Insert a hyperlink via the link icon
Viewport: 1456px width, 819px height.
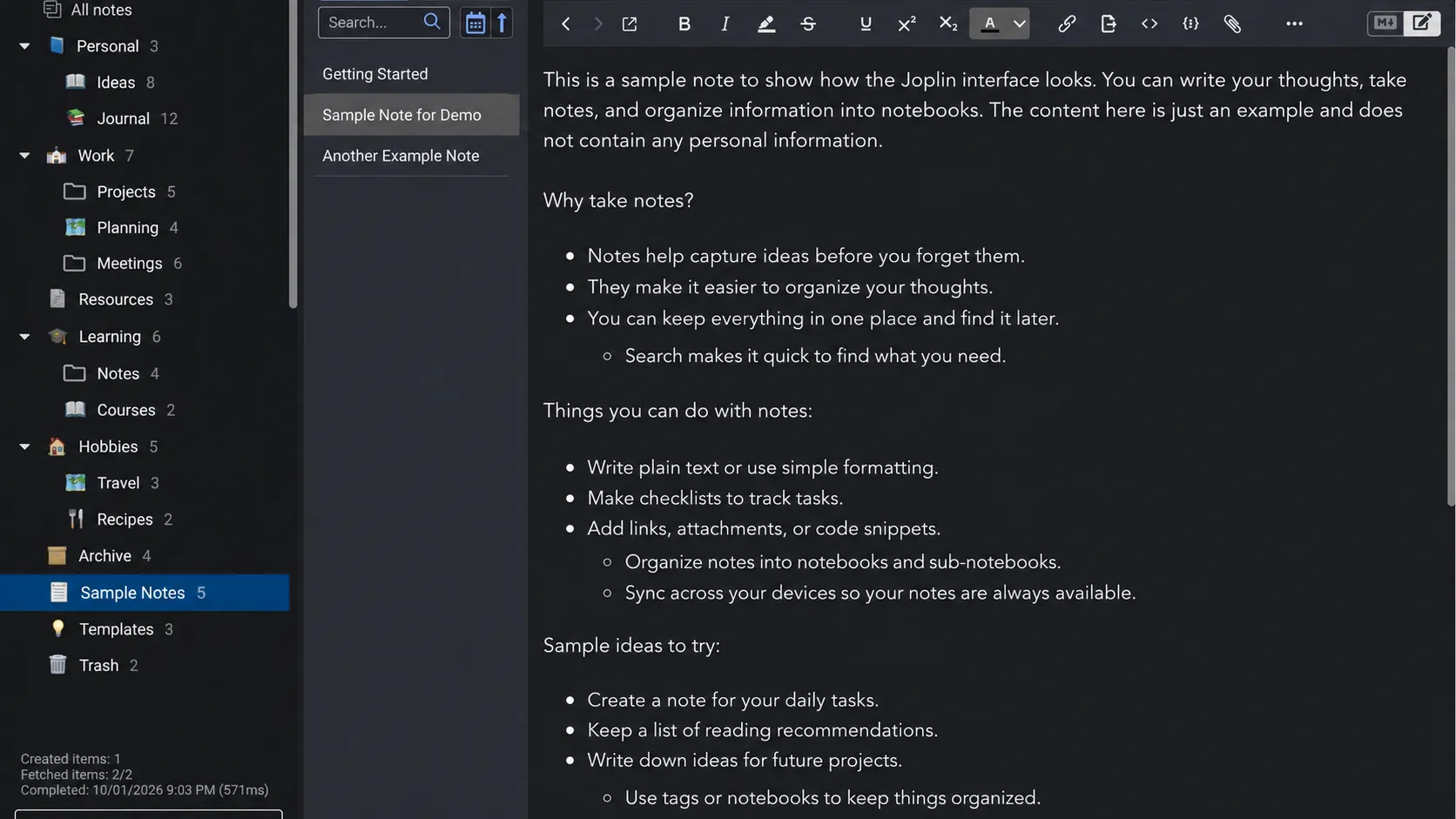1067,23
